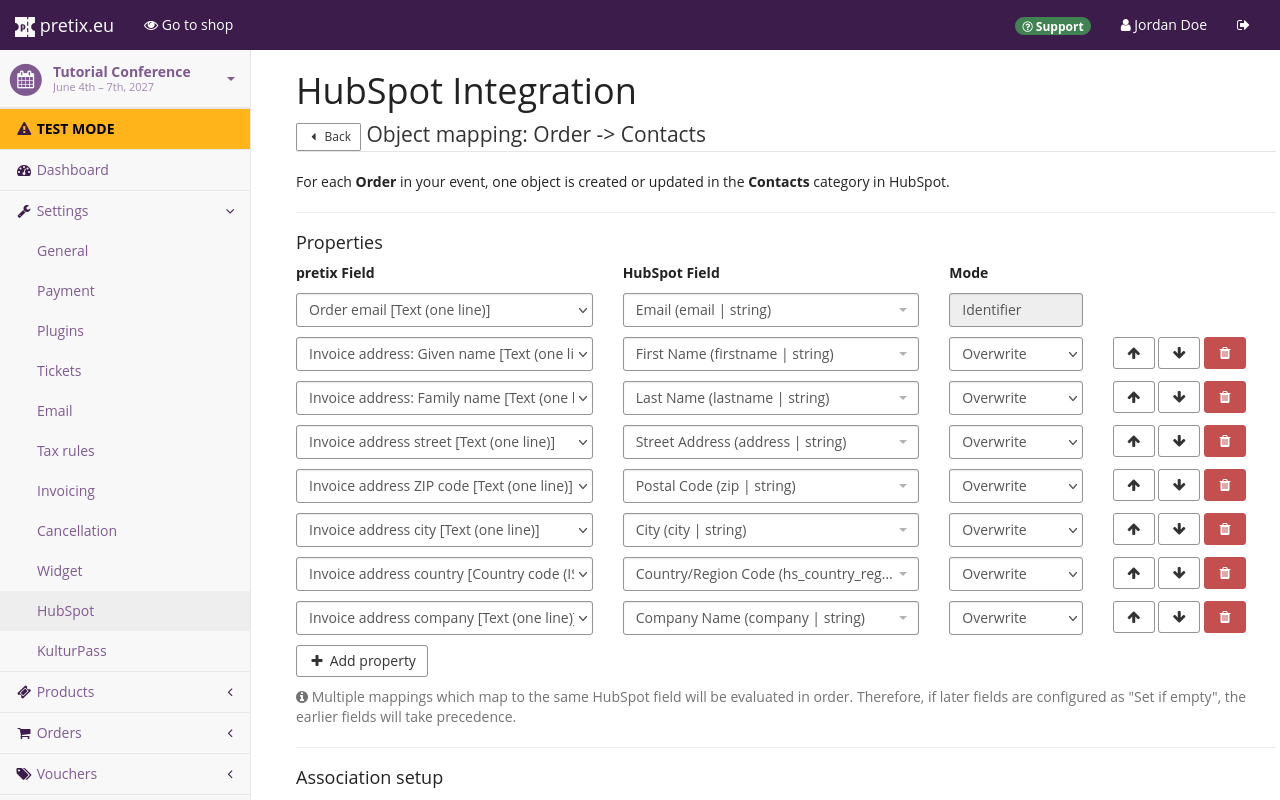This screenshot has height=800, width=1280.
Task: Open the Go to shop link
Action: click(x=188, y=25)
